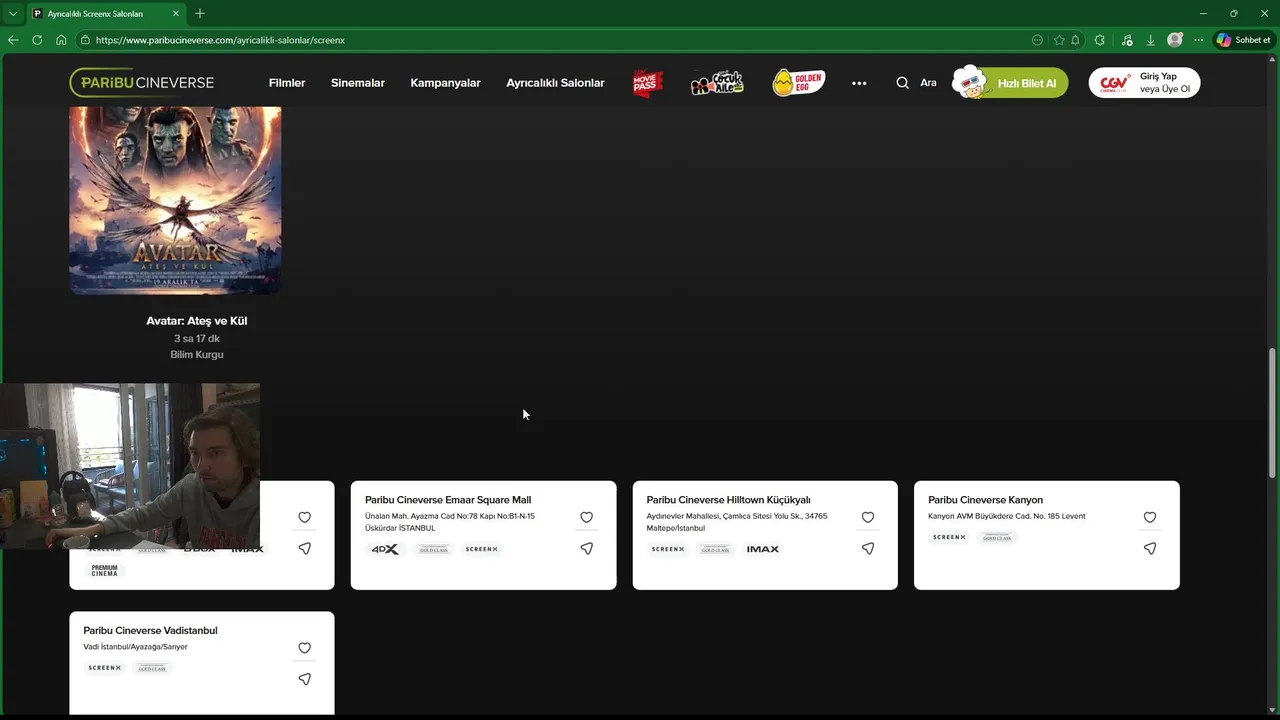Screen dimensions: 1280x720
Task: Open the Filmler menu
Action: tap(287, 83)
